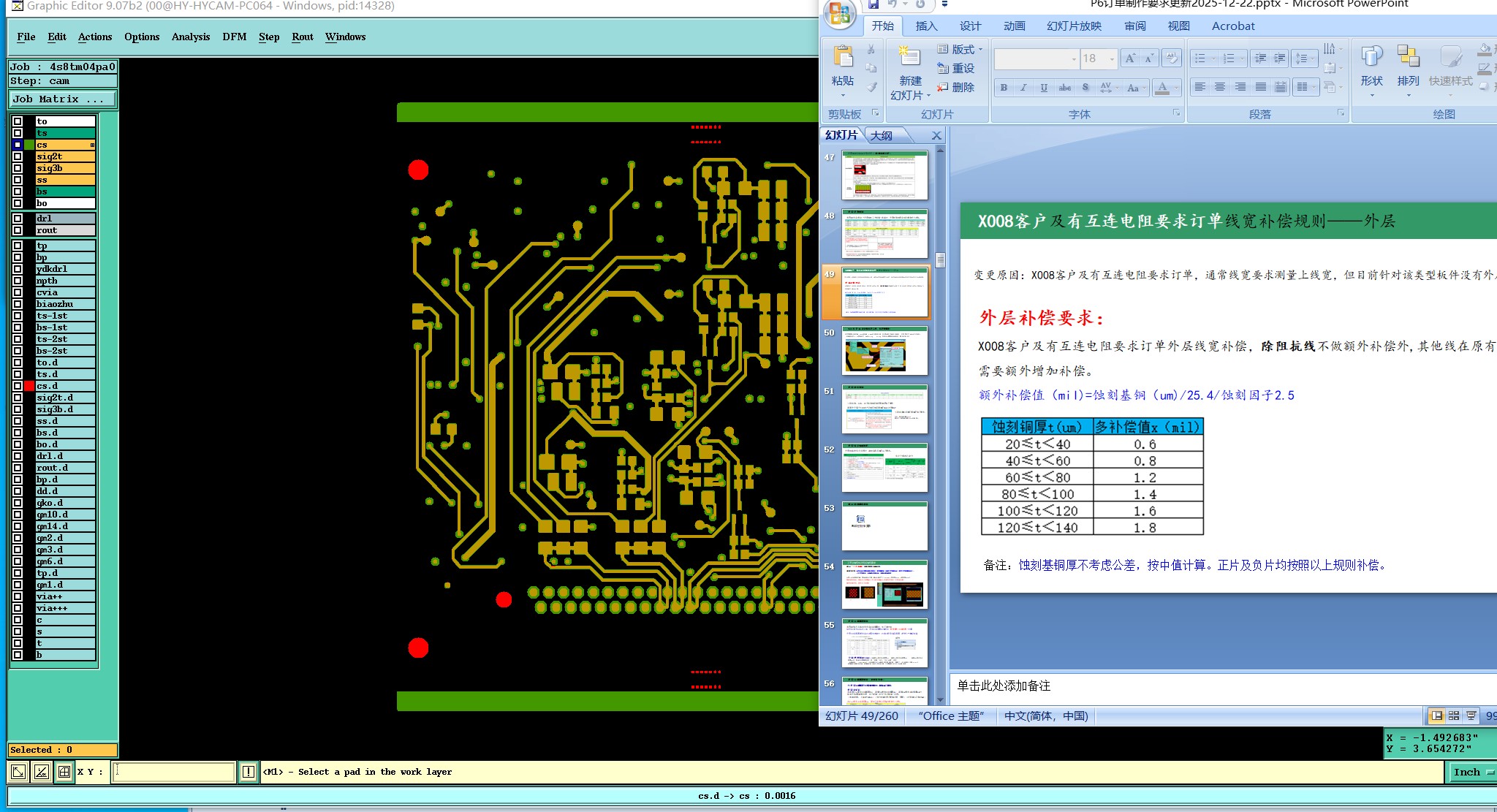Select the slide 50 thumbnail
Image resolution: width=1497 pixels, height=812 pixels.
pyautogui.click(x=884, y=351)
